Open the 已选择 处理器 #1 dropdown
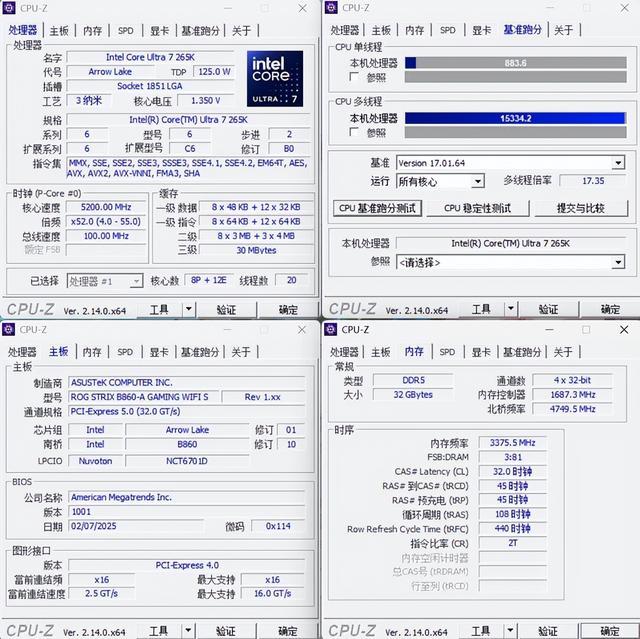The height and width of the screenshot is (639, 640). 136,281
